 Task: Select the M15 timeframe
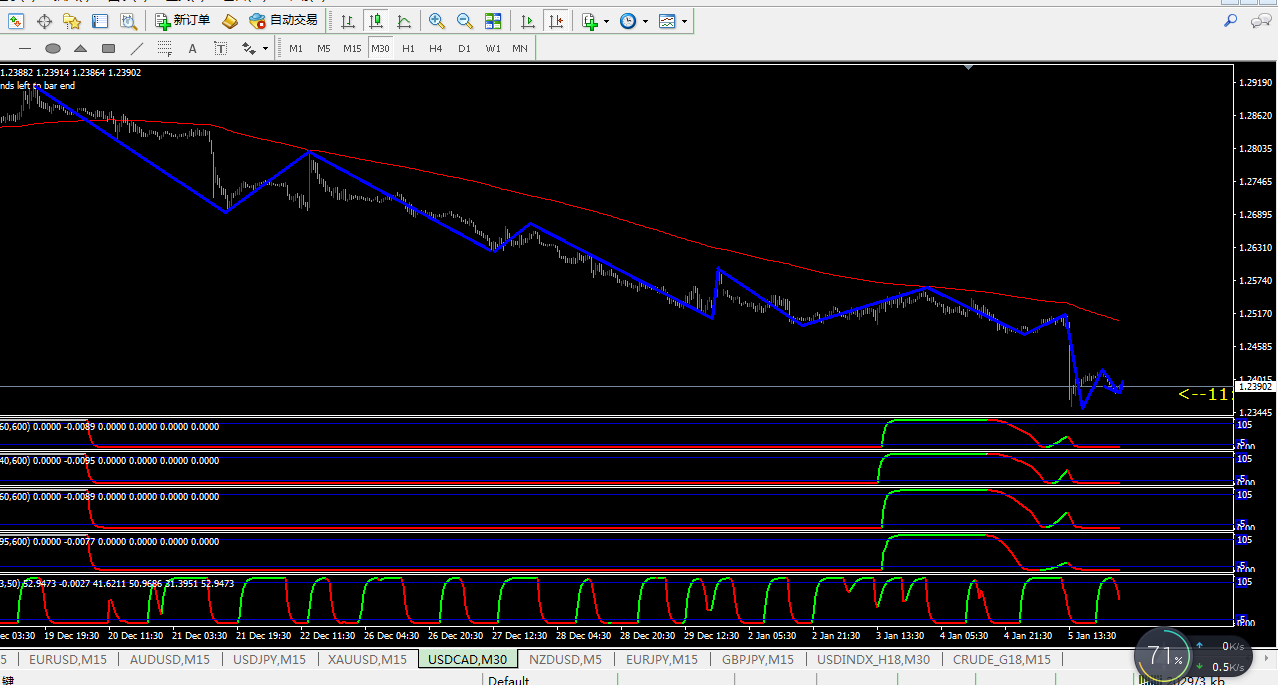click(x=352, y=48)
